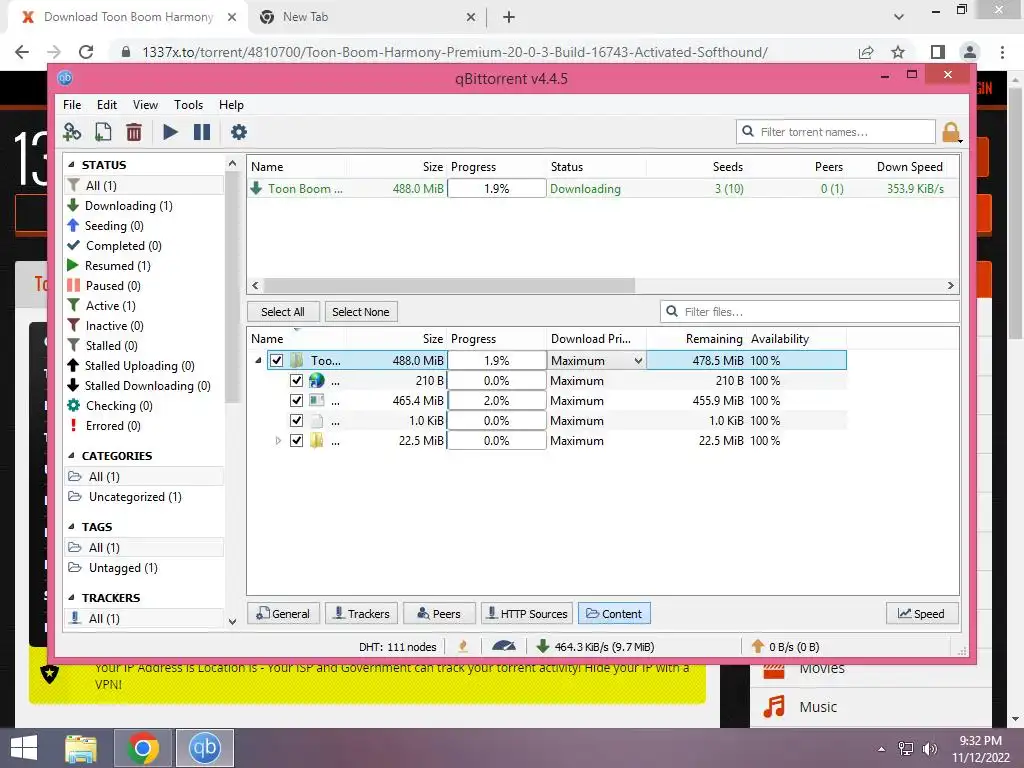Click the Resume play toolbar icon

(x=170, y=132)
